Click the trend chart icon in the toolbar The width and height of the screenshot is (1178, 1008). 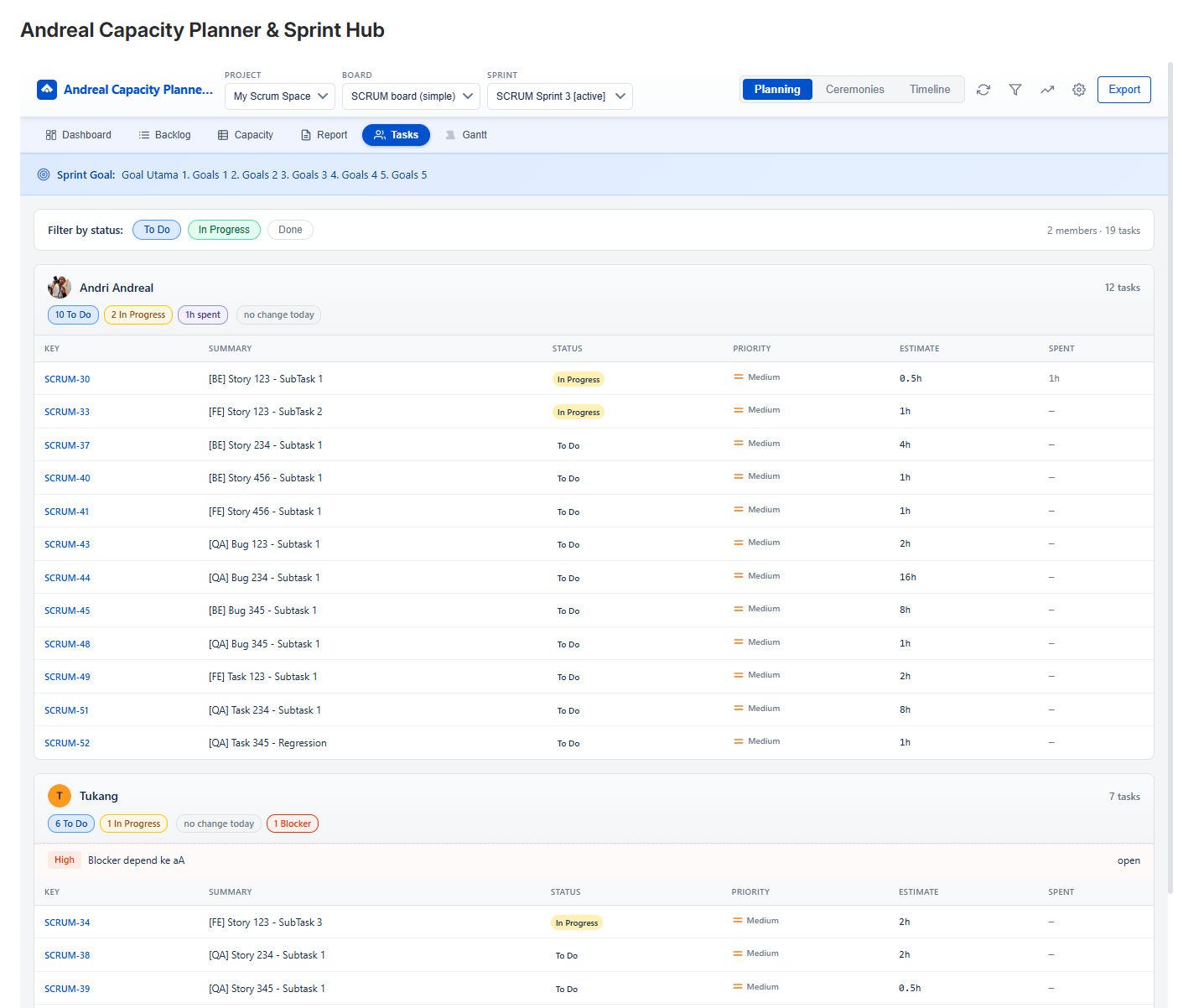(1047, 90)
